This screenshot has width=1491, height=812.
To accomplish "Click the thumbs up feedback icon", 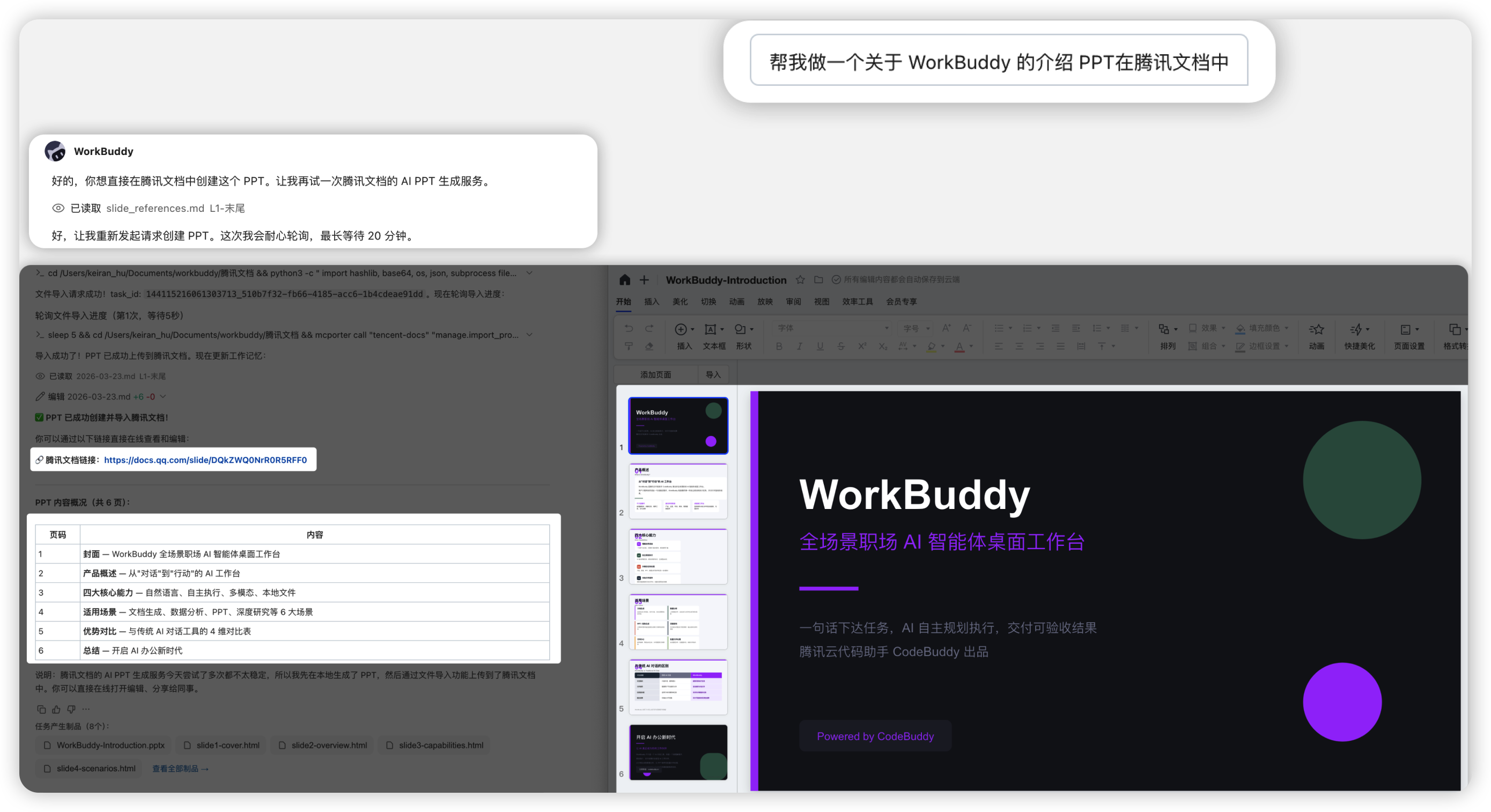I will tap(56, 710).
